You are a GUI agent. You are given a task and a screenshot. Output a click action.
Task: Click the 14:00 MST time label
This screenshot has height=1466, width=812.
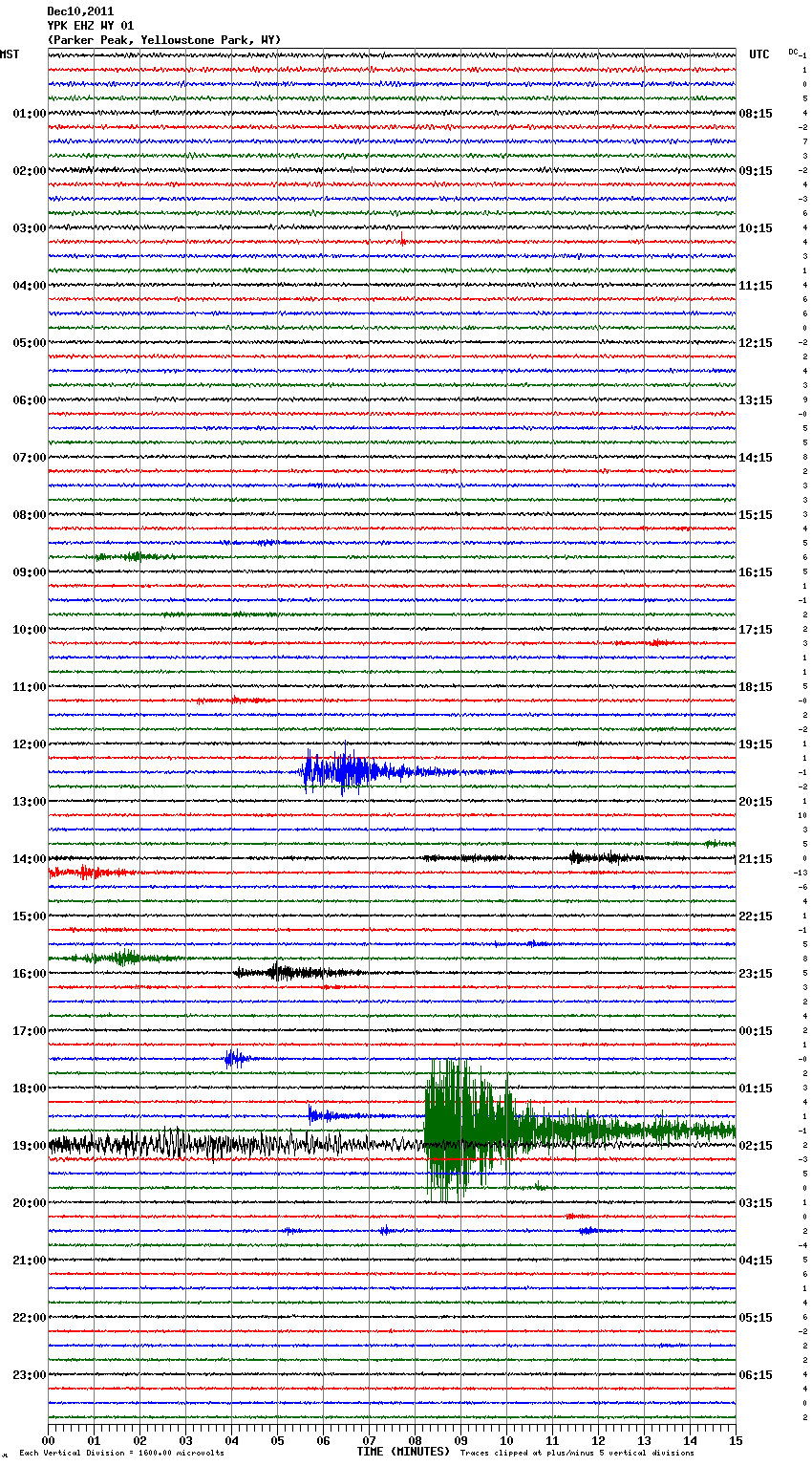tap(30, 859)
